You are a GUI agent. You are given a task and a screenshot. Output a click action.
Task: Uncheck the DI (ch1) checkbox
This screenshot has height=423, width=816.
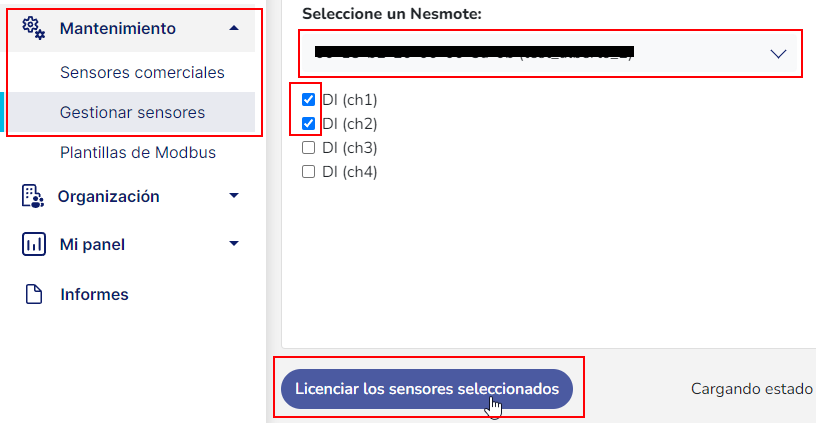point(309,100)
